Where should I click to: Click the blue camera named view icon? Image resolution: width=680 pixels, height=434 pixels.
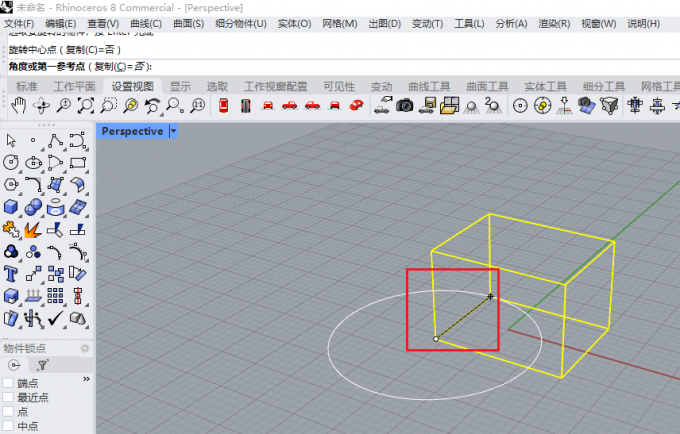586,106
